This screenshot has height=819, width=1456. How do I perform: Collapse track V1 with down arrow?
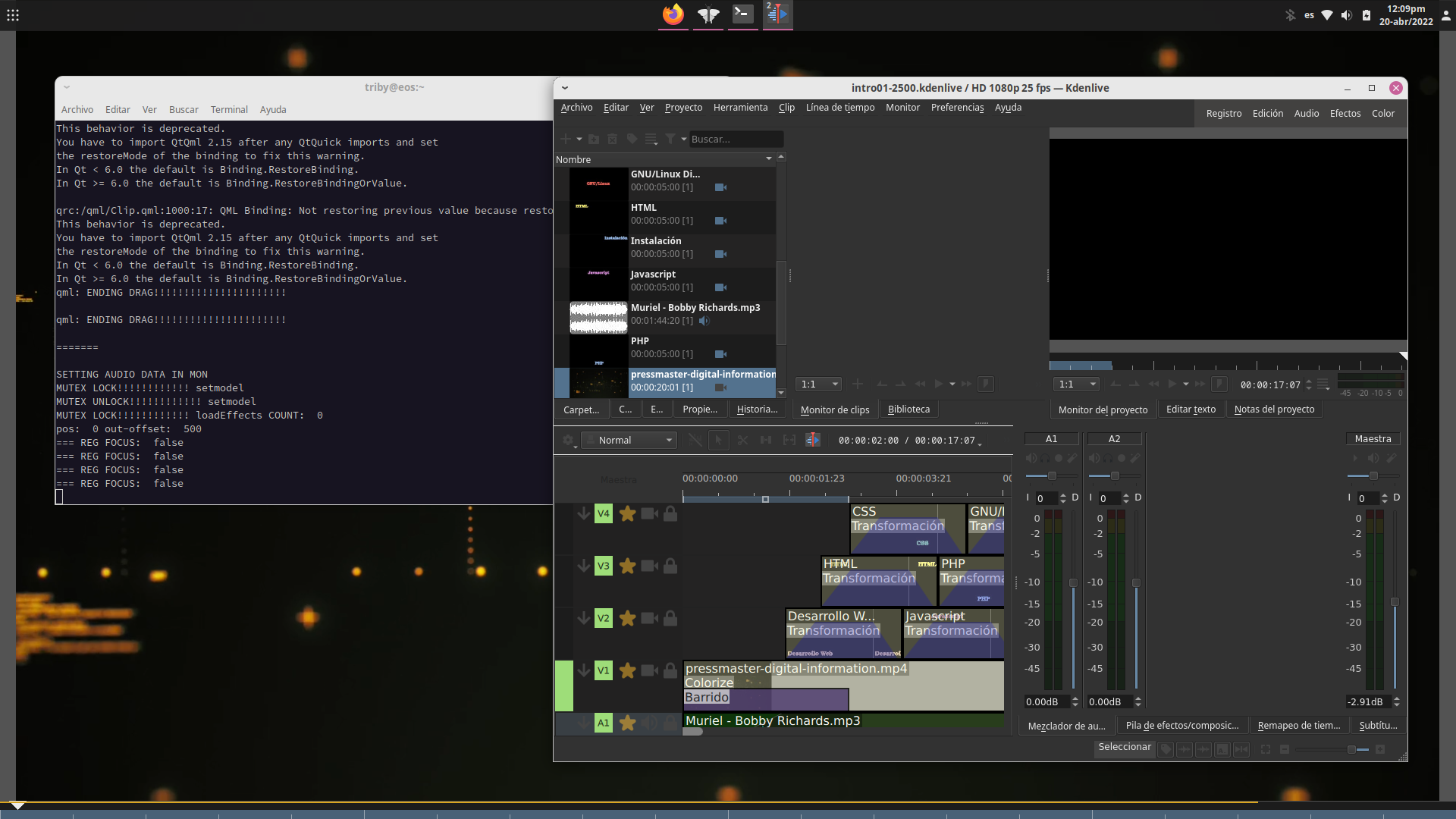click(x=583, y=670)
